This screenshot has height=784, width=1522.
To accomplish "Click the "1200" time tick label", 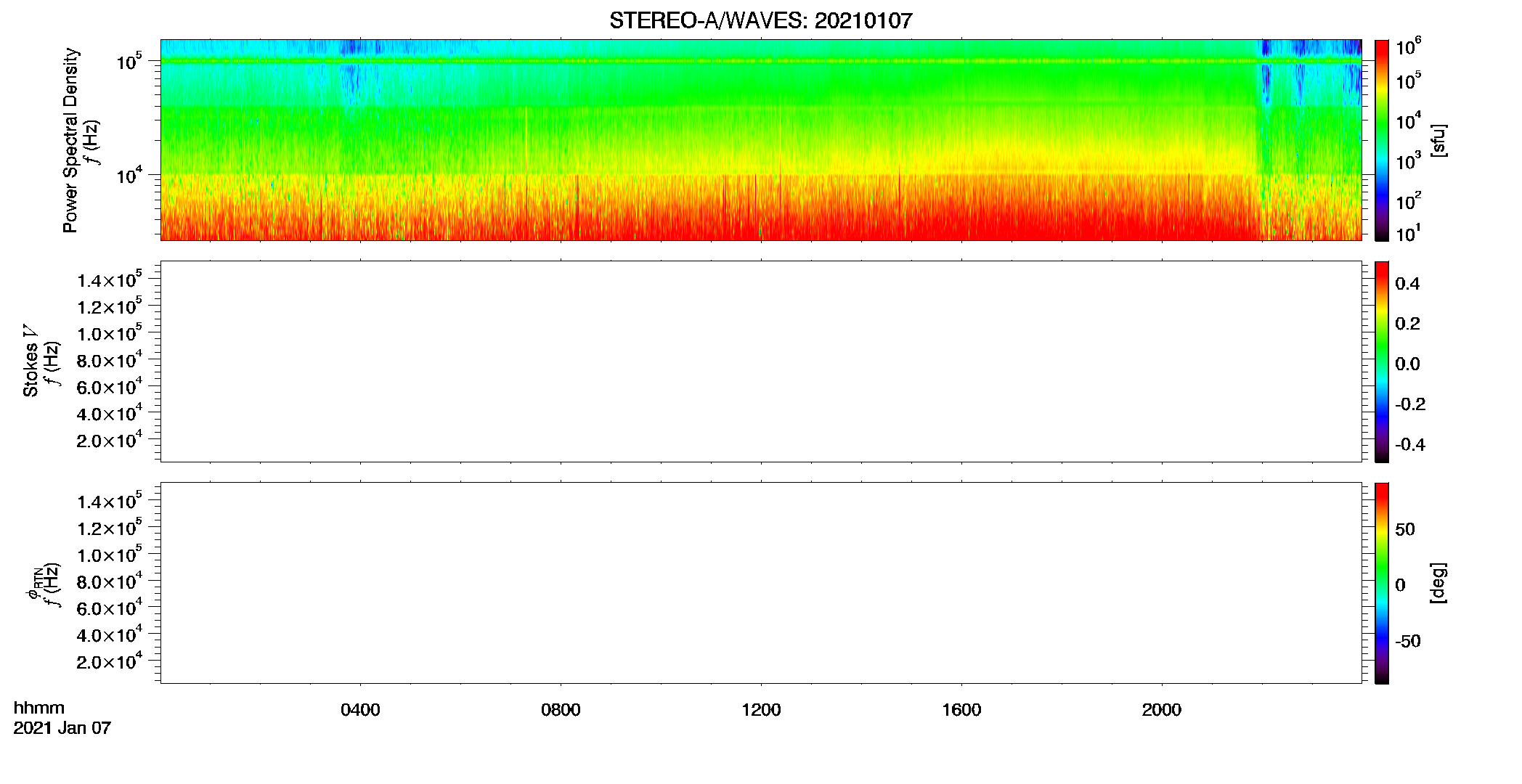I will tap(761, 710).
